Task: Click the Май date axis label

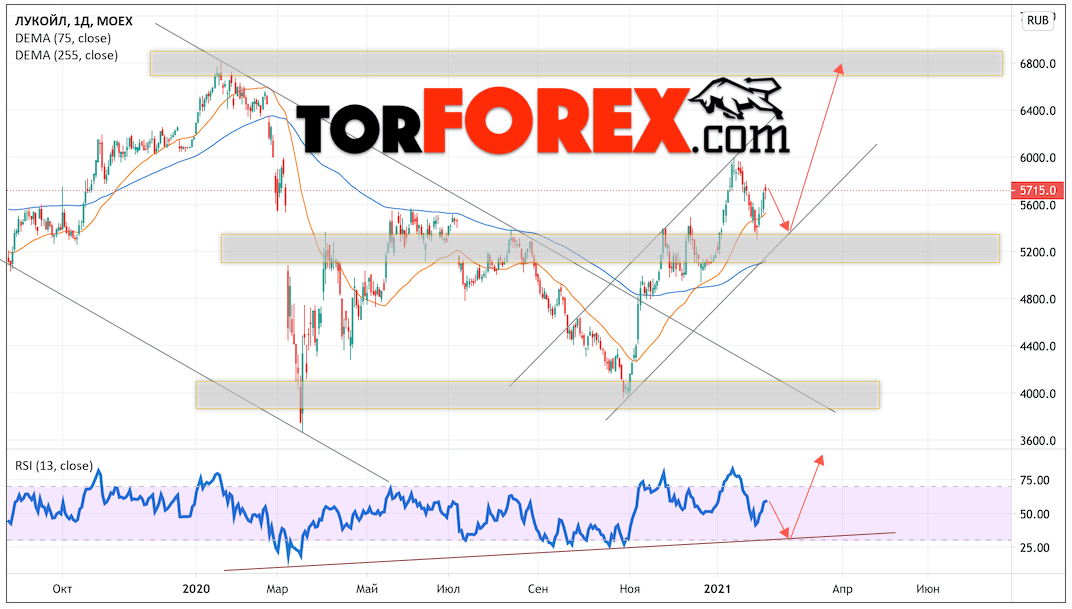Action: [367, 588]
